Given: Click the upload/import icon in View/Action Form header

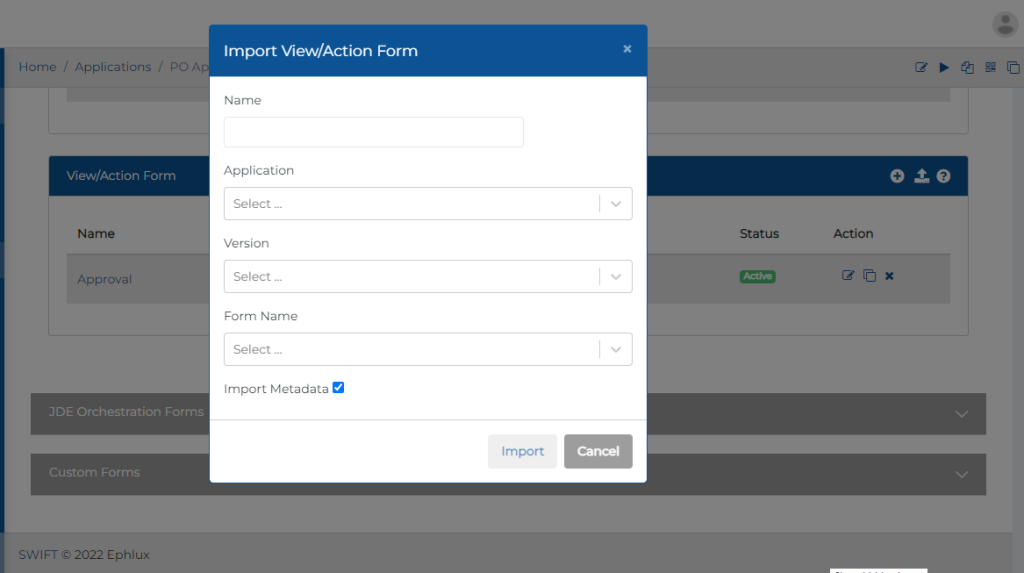Looking at the screenshot, I should coord(921,176).
